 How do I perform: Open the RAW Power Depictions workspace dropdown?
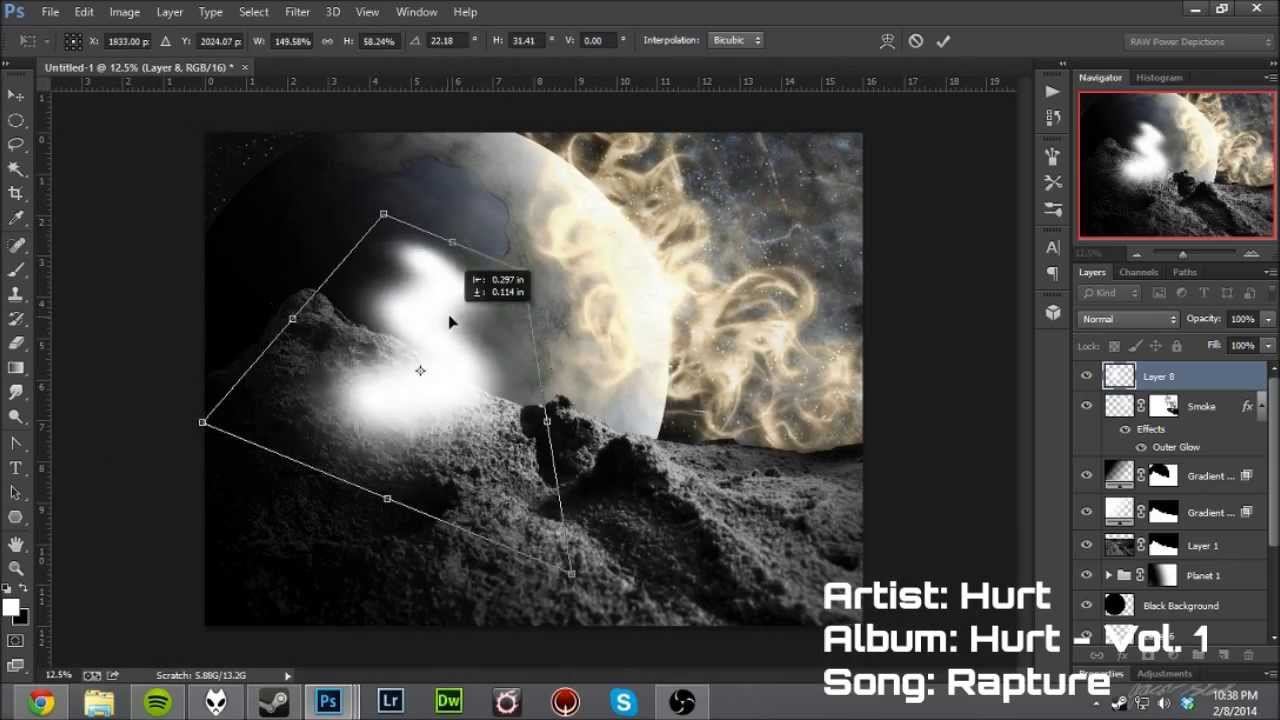1199,42
